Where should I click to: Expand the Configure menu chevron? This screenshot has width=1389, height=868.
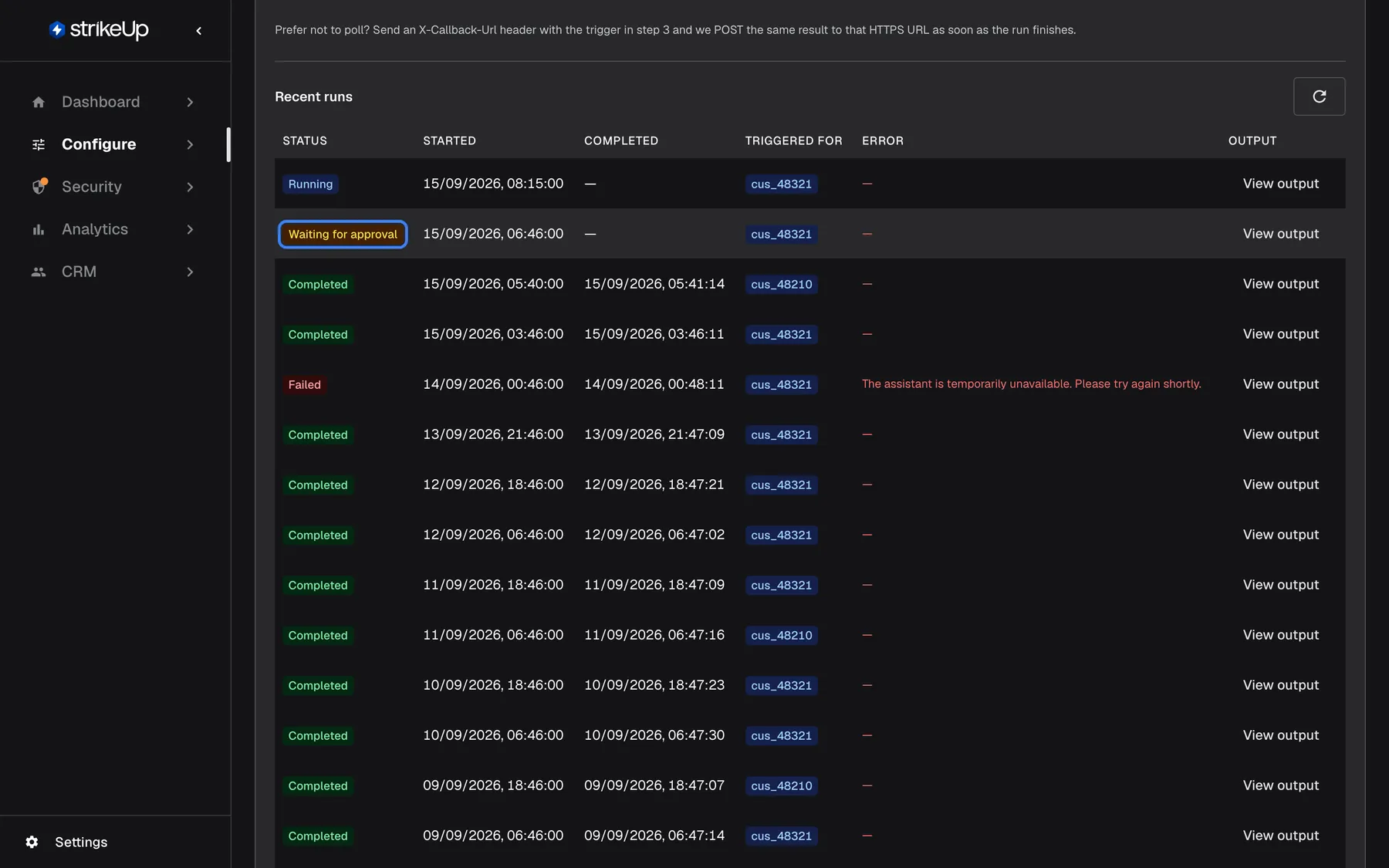pos(190,144)
